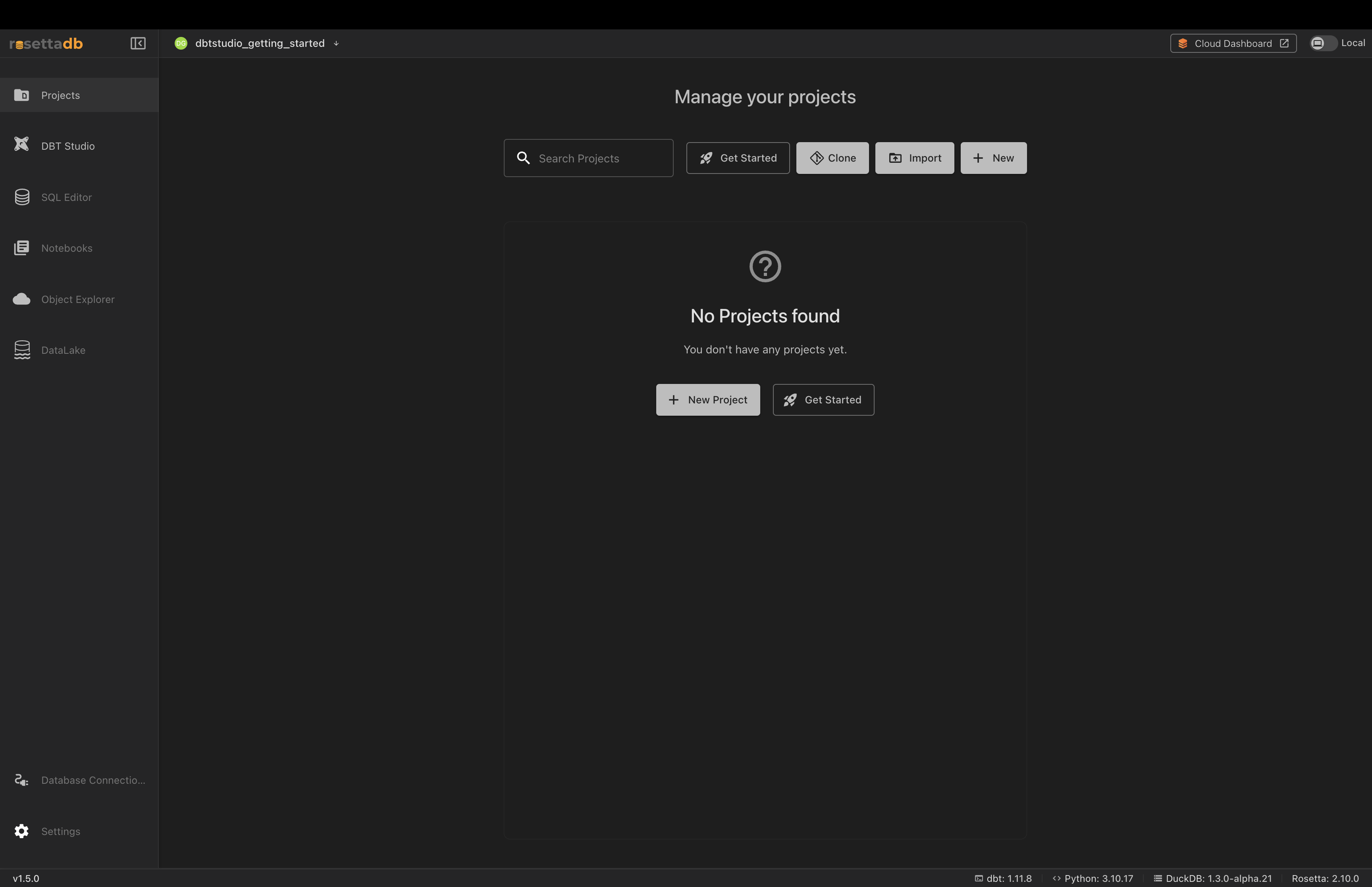
Task: Click the dbt version status icon
Action: tap(979, 878)
